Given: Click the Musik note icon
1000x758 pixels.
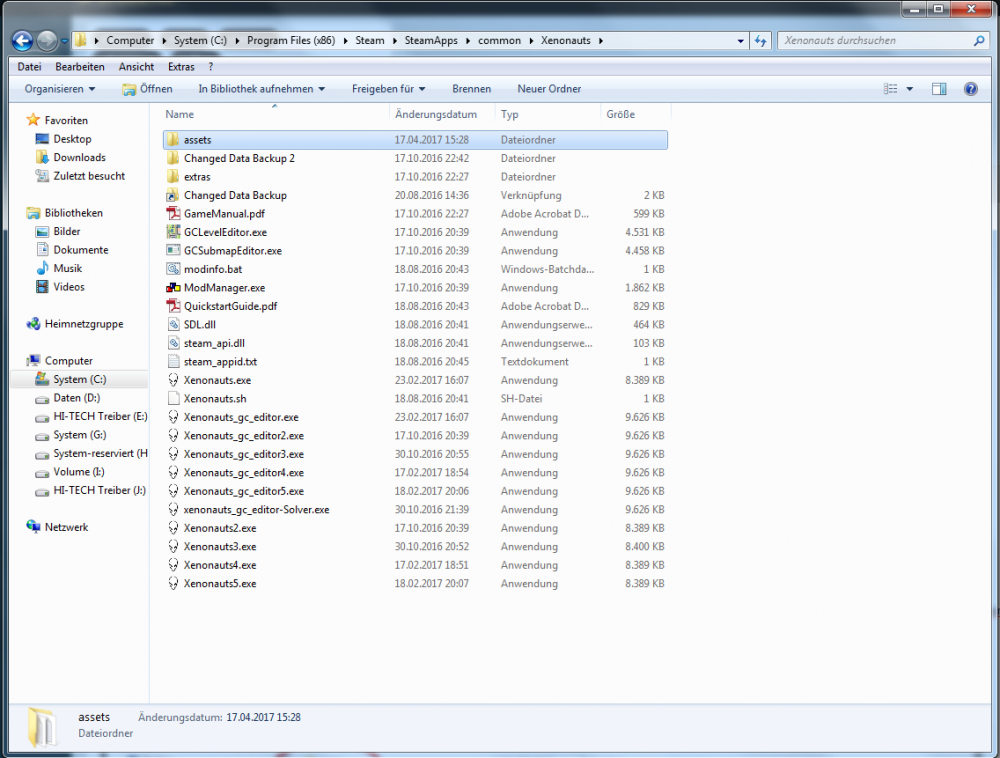Looking at the screenshot, I should pos(42,268).
